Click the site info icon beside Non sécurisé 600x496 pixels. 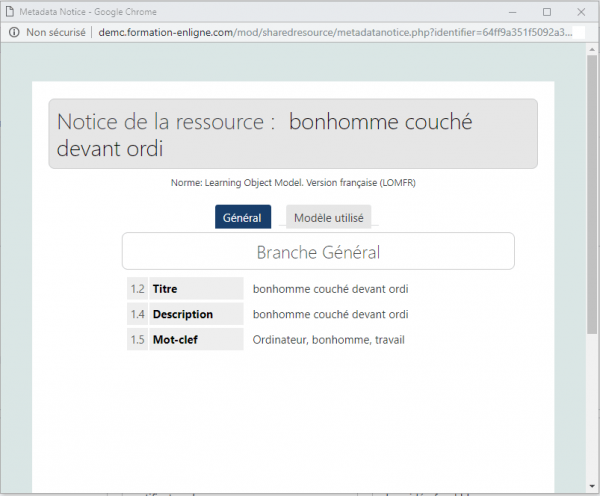click(13, 31)
